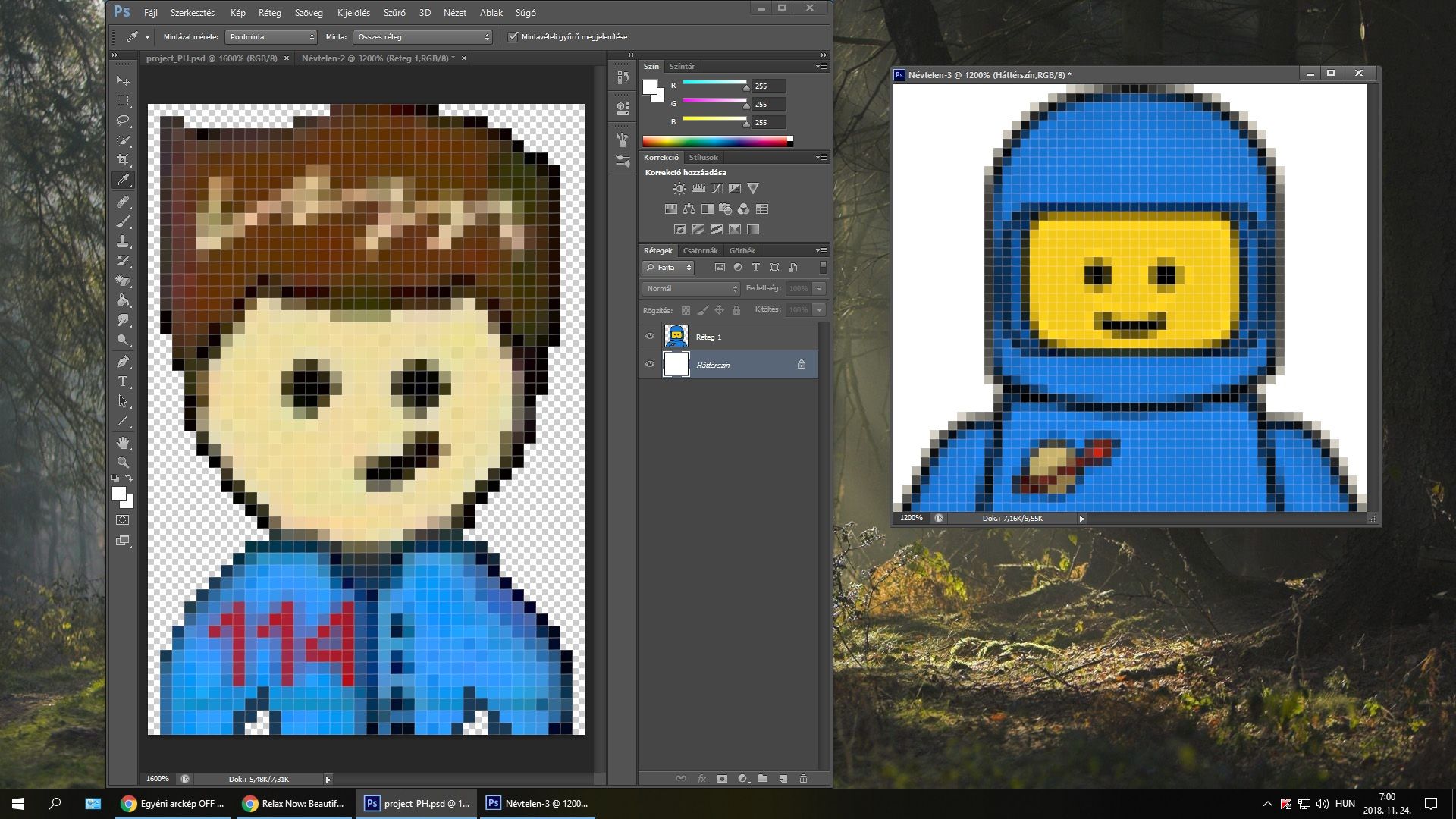This screenshot has height=819, width=1456.
Task: Toggle lock position icon
Action: (x=719, y=310)
